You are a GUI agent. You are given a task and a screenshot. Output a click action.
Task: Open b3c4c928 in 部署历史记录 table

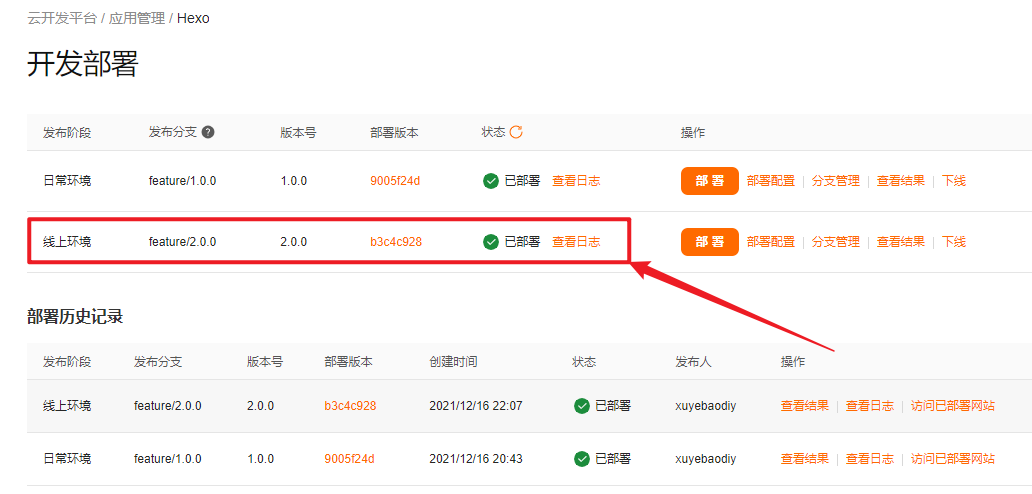click(x=350, y=406)
